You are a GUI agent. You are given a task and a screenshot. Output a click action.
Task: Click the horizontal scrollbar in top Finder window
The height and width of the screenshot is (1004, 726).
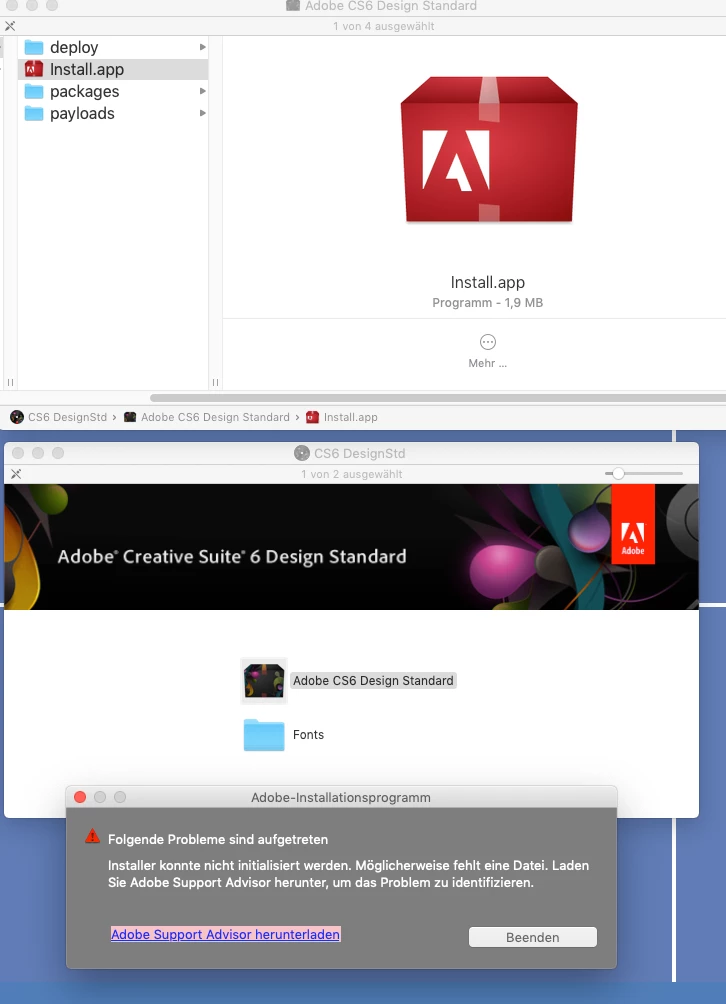pyautogui.click(x=437, y=398)
